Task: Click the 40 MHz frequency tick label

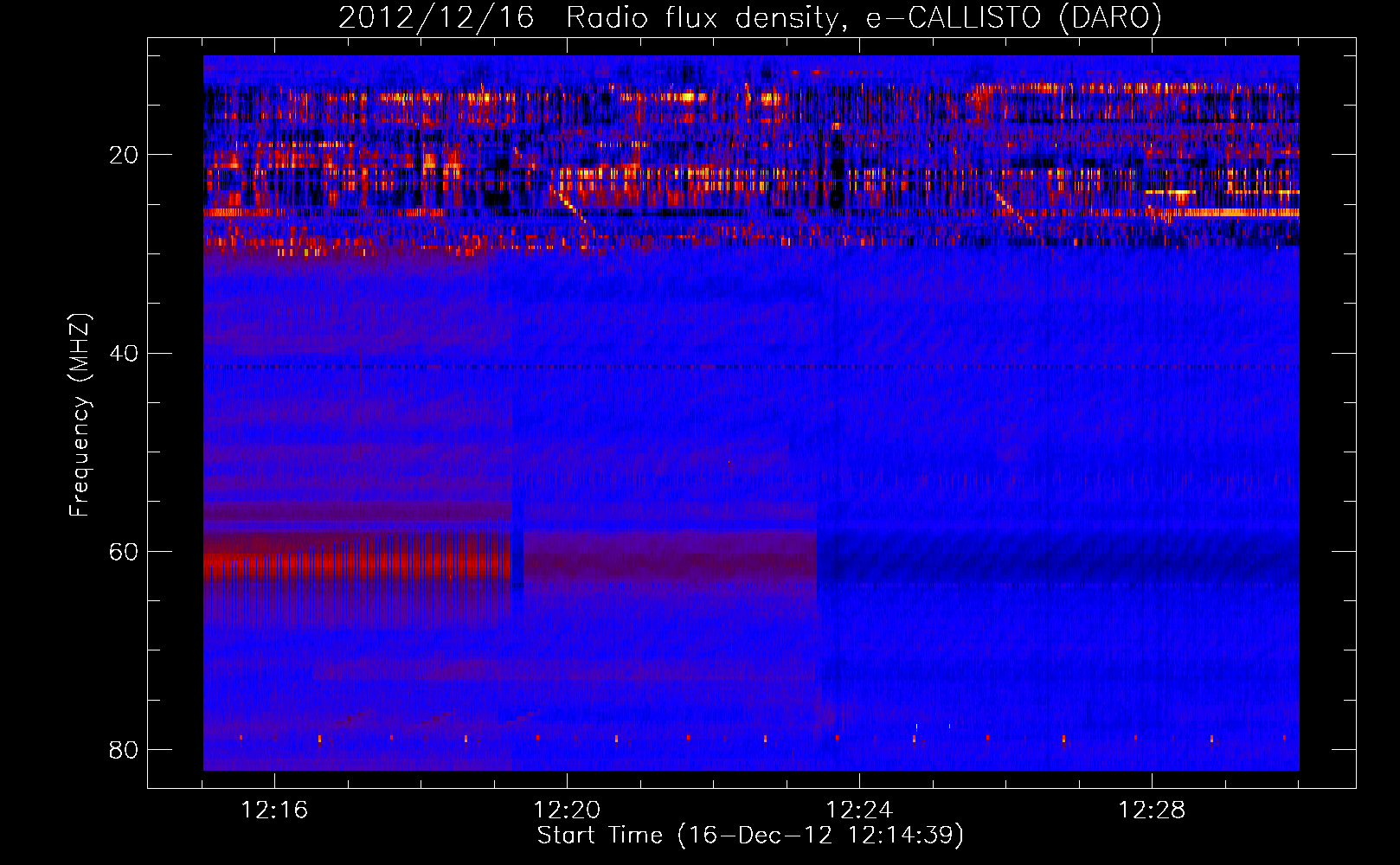Action: (124, 354)
